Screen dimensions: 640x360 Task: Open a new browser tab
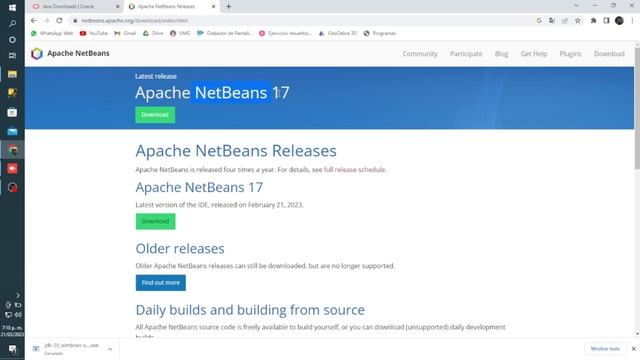[229, 7]
